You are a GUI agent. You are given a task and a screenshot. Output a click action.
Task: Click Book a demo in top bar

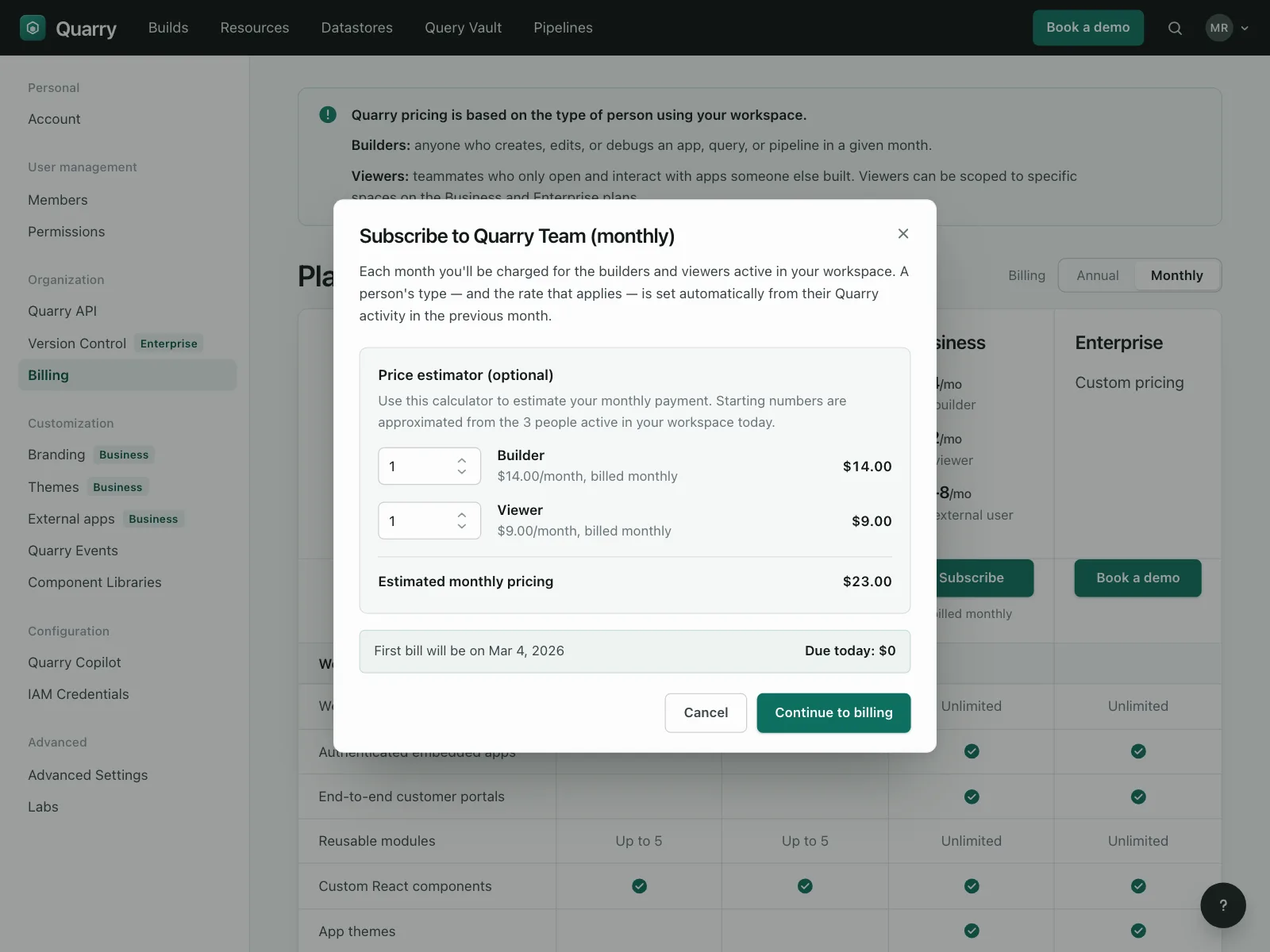coord(1088,28)
